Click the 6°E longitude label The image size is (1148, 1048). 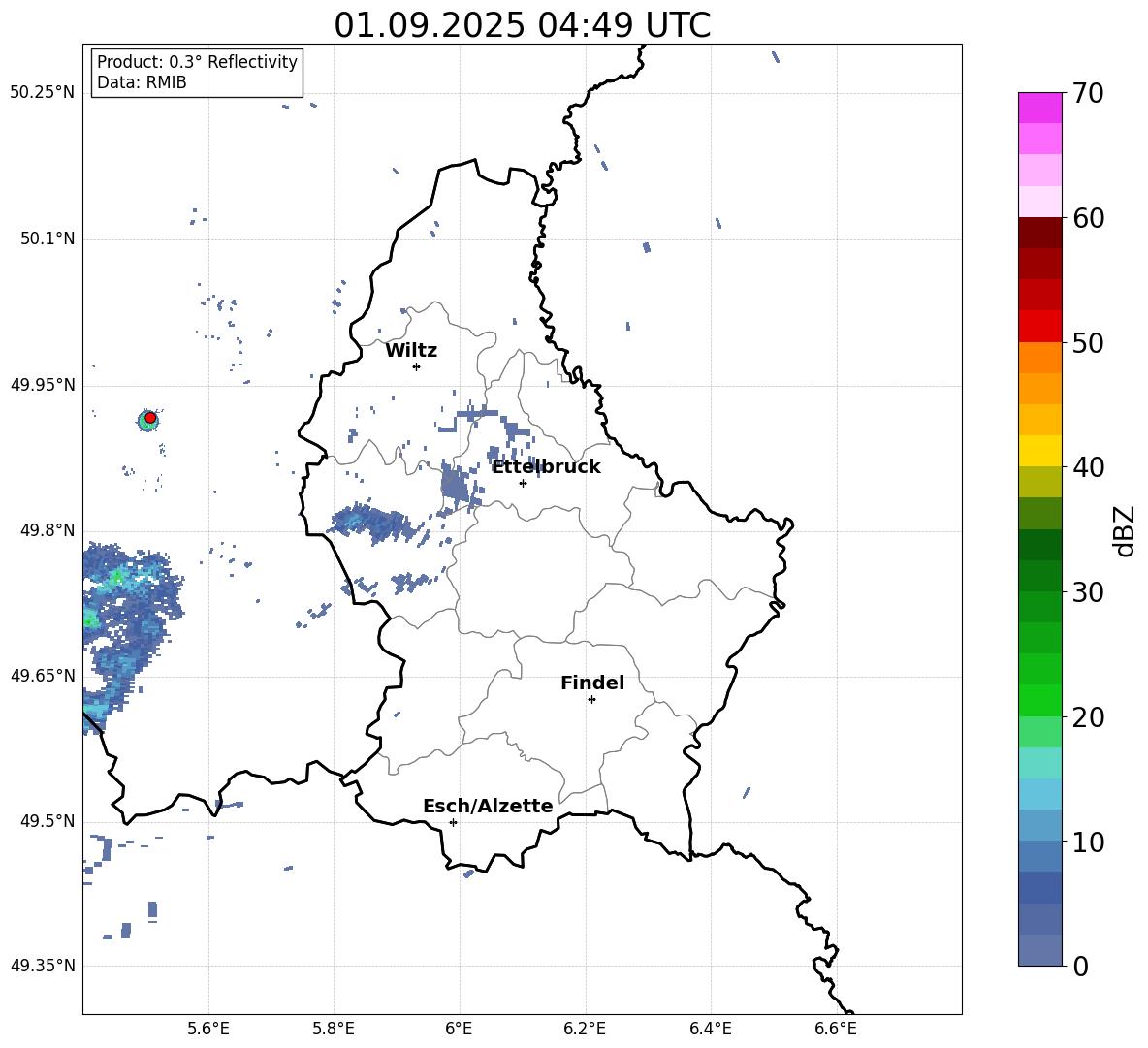click(x=459, y=1029)
